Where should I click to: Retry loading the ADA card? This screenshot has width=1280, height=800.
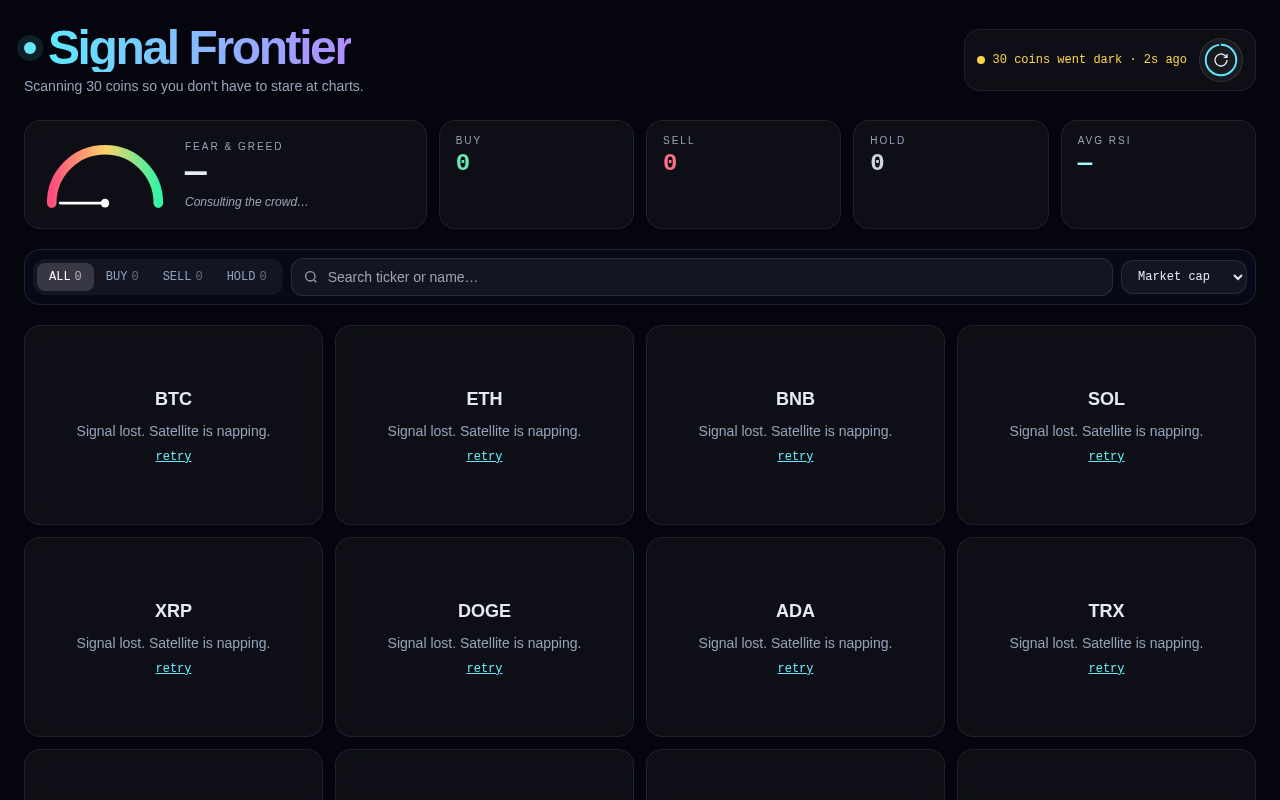(795, 669)
